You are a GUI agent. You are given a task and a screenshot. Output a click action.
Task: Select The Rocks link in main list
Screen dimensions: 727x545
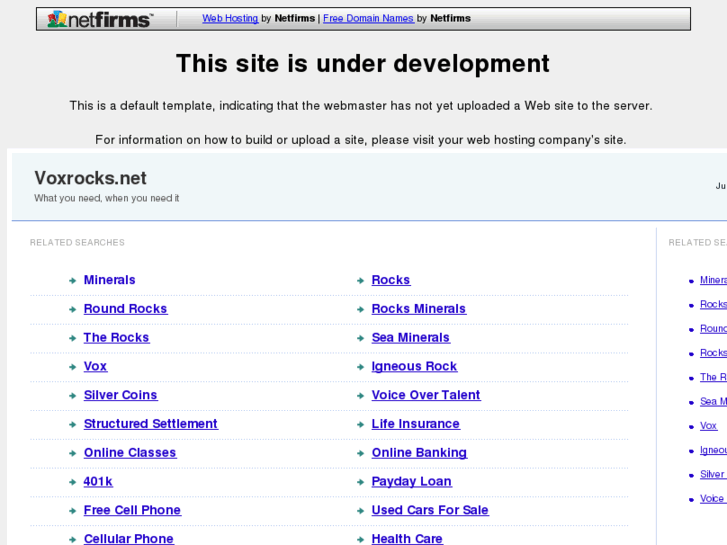pos(116,337)
